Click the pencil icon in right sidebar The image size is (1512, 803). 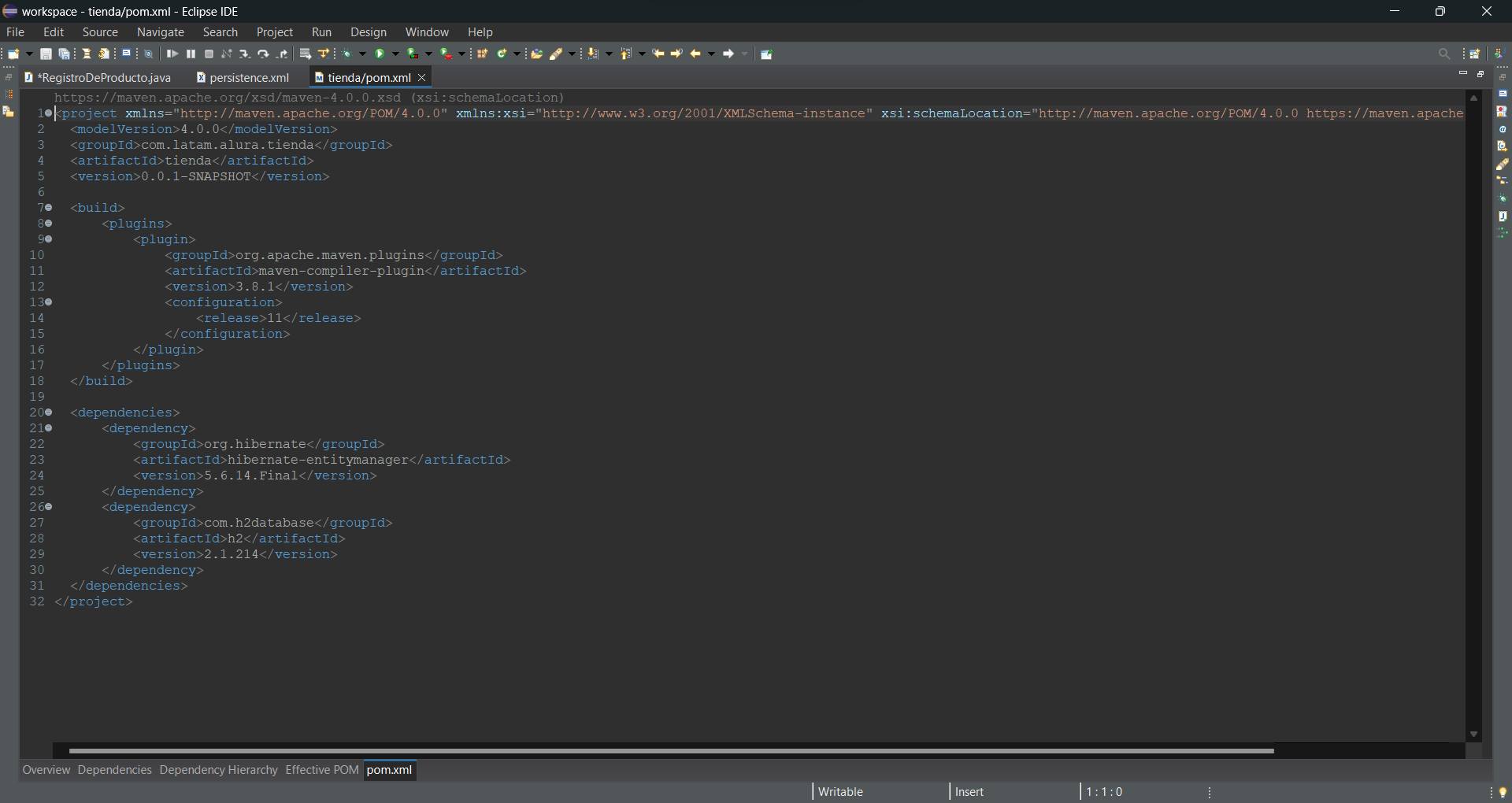point(1503,164)
